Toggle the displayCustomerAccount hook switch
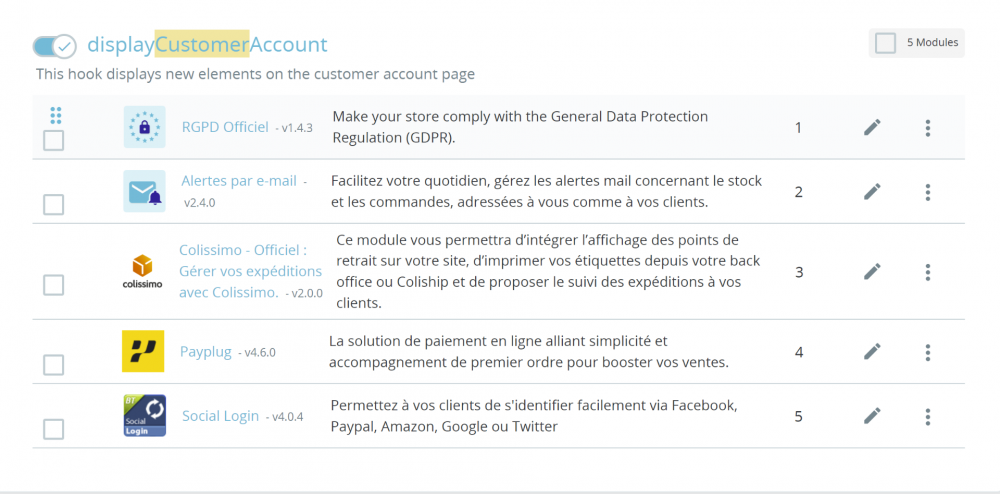 click(x=54, y=46)
